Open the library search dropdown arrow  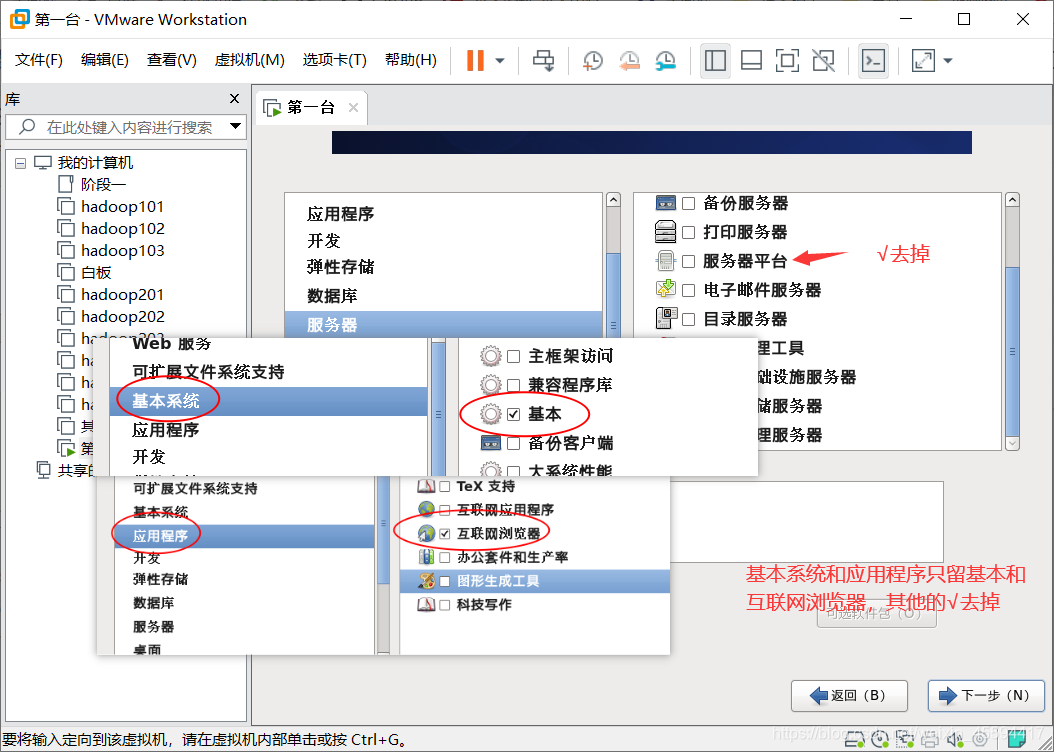coord(235,126)
